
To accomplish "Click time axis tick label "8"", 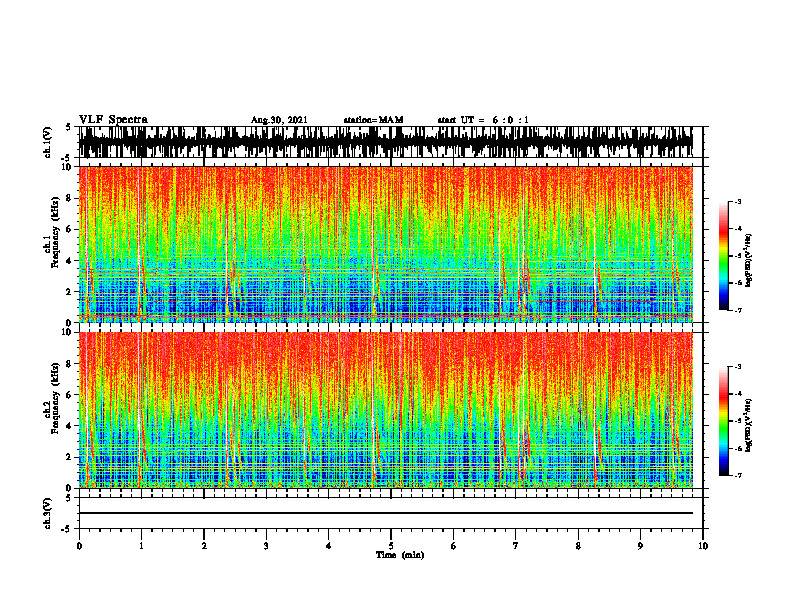I will (x=578, y=546).
